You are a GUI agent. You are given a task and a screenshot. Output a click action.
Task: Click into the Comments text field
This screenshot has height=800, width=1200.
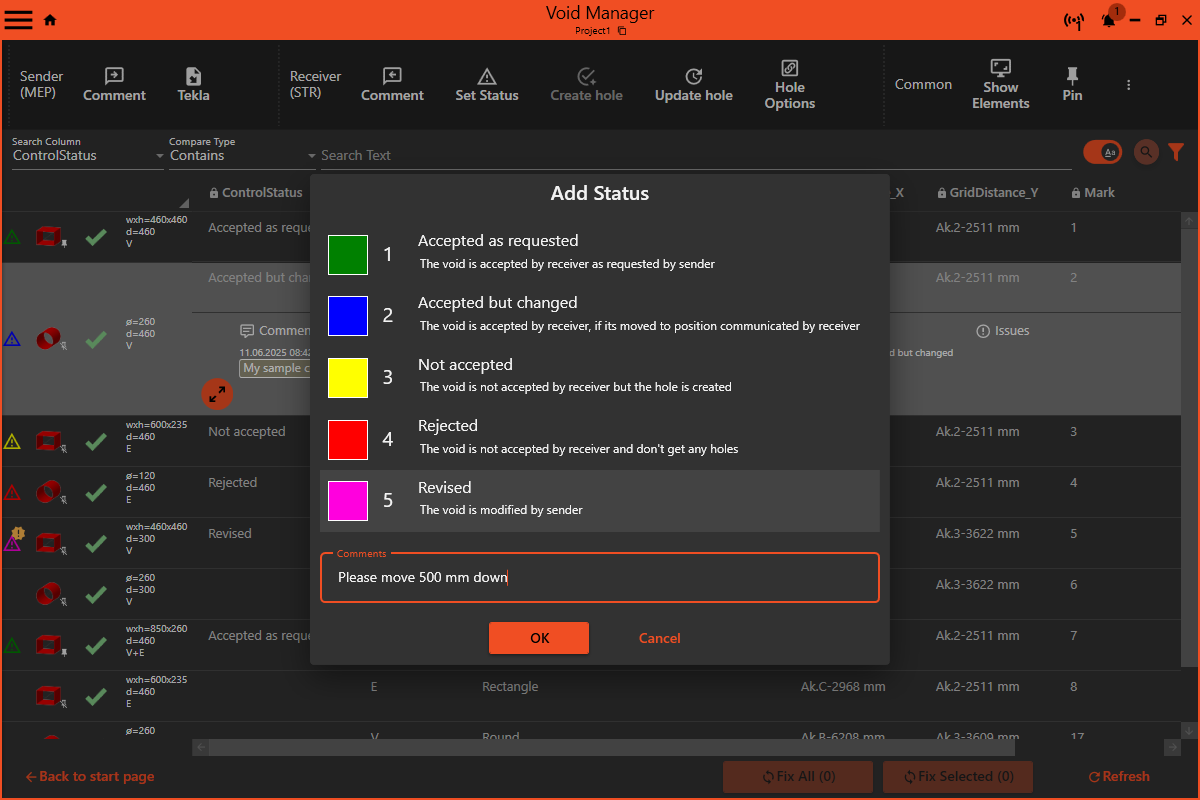tap(600, 577)
